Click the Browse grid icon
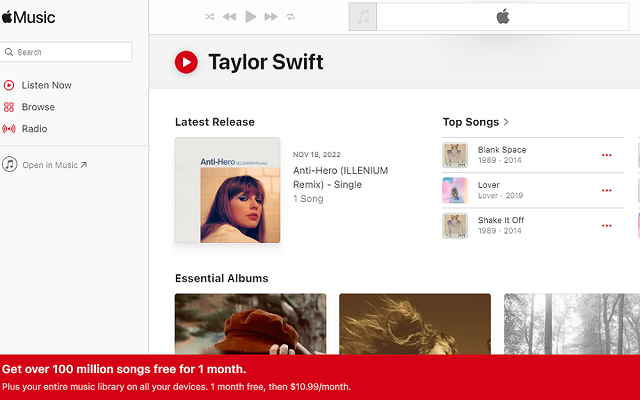640x400 pixels. (9, 107)
